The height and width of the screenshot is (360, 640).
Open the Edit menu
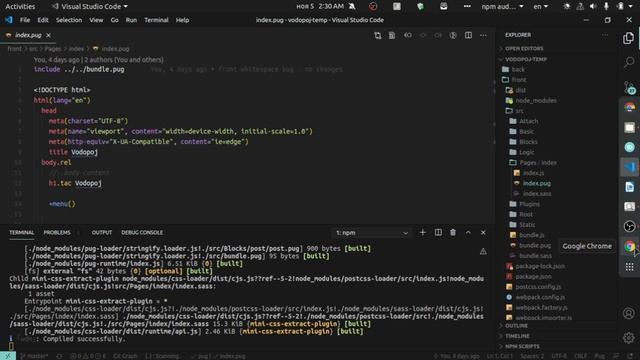(x=43, y=20)
